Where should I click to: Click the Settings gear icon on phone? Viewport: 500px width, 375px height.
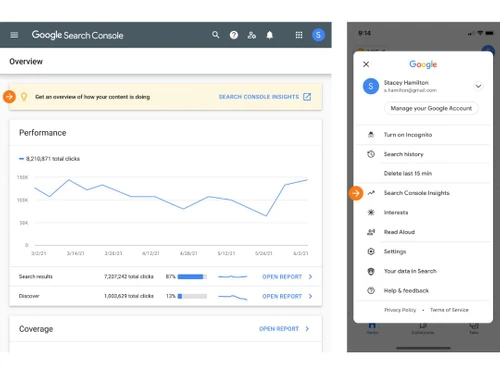pos(371,252)
